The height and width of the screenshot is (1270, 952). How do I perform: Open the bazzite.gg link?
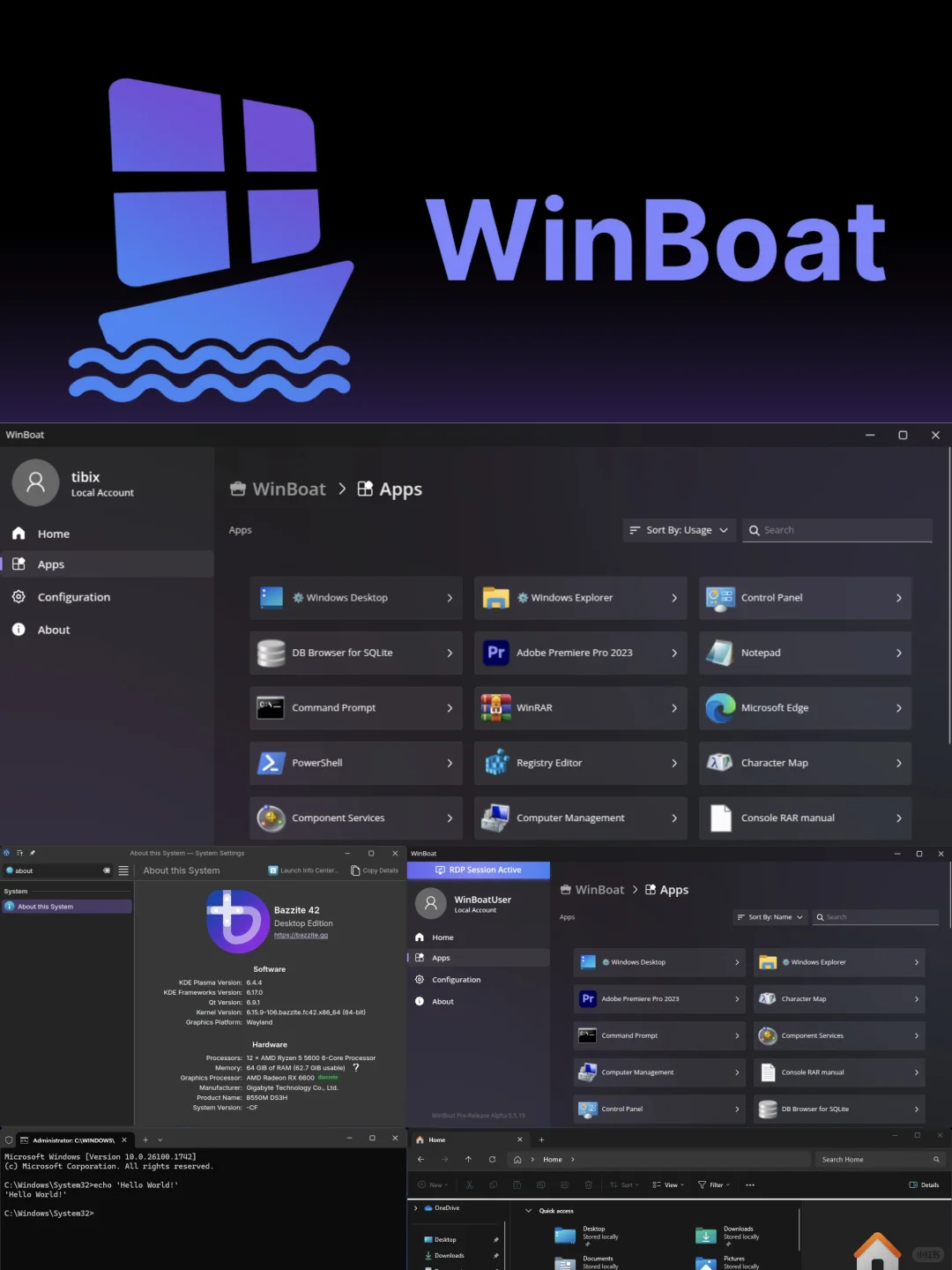301,935
